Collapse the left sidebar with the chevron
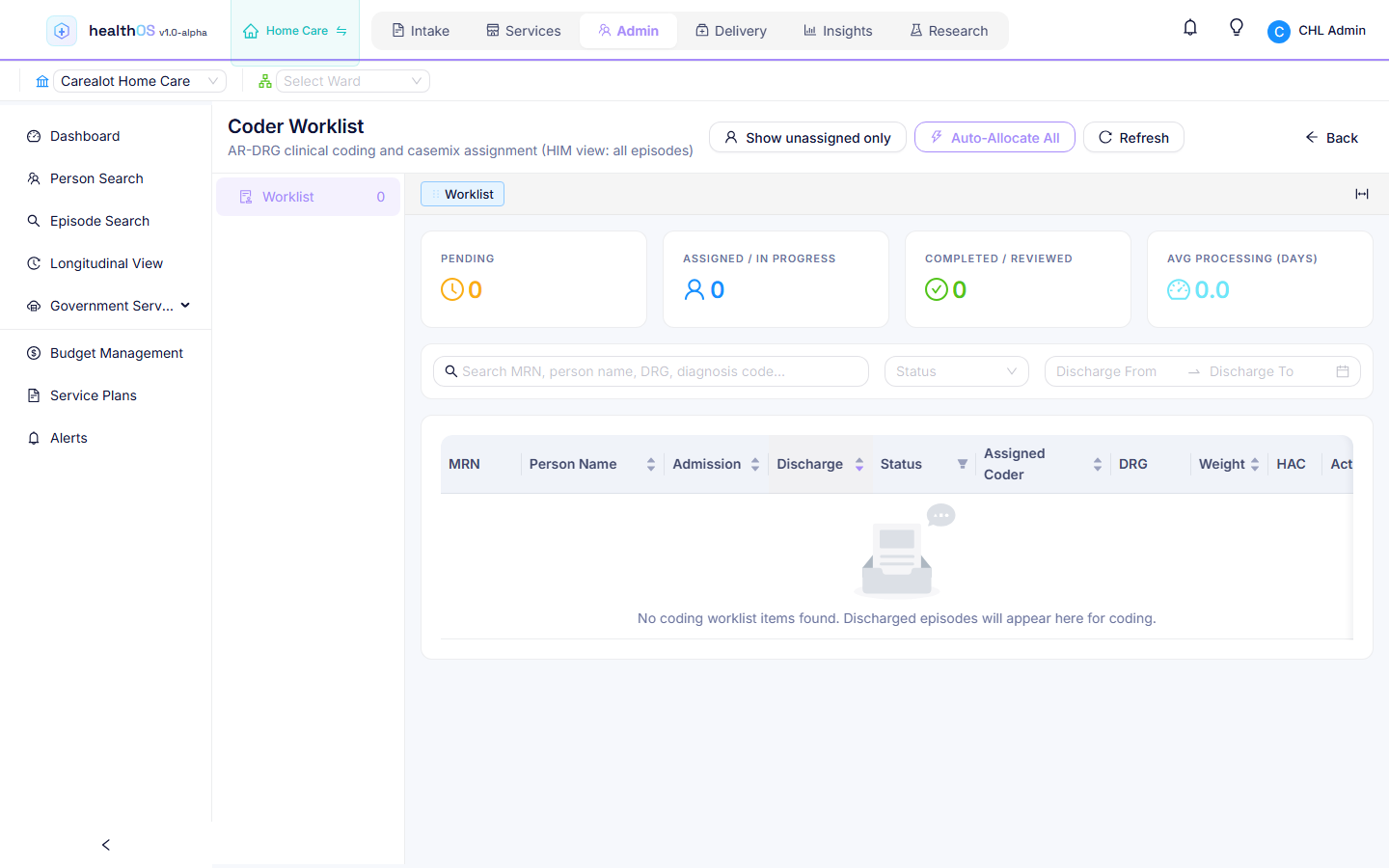 tap(106, 845)
